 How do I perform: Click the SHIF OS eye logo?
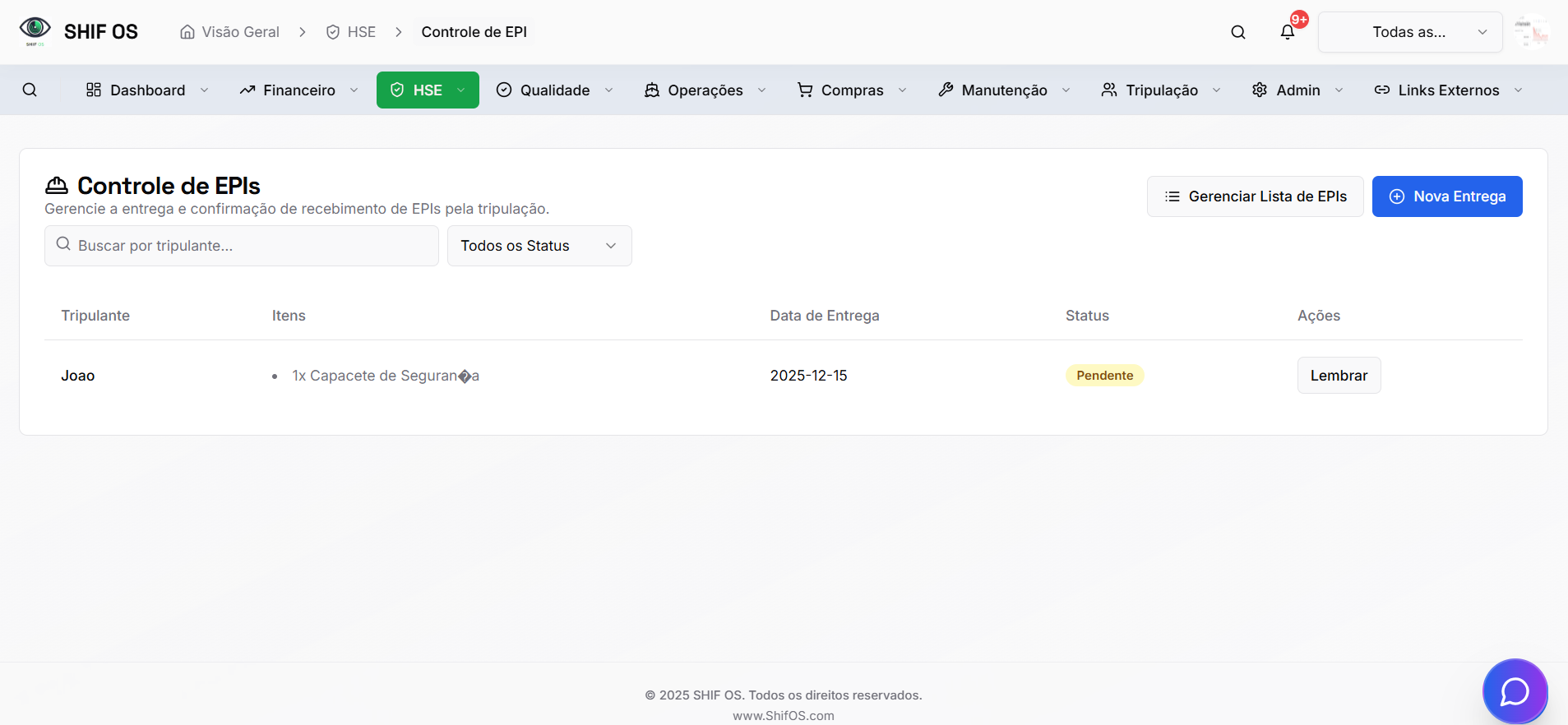tap(35, 30)
